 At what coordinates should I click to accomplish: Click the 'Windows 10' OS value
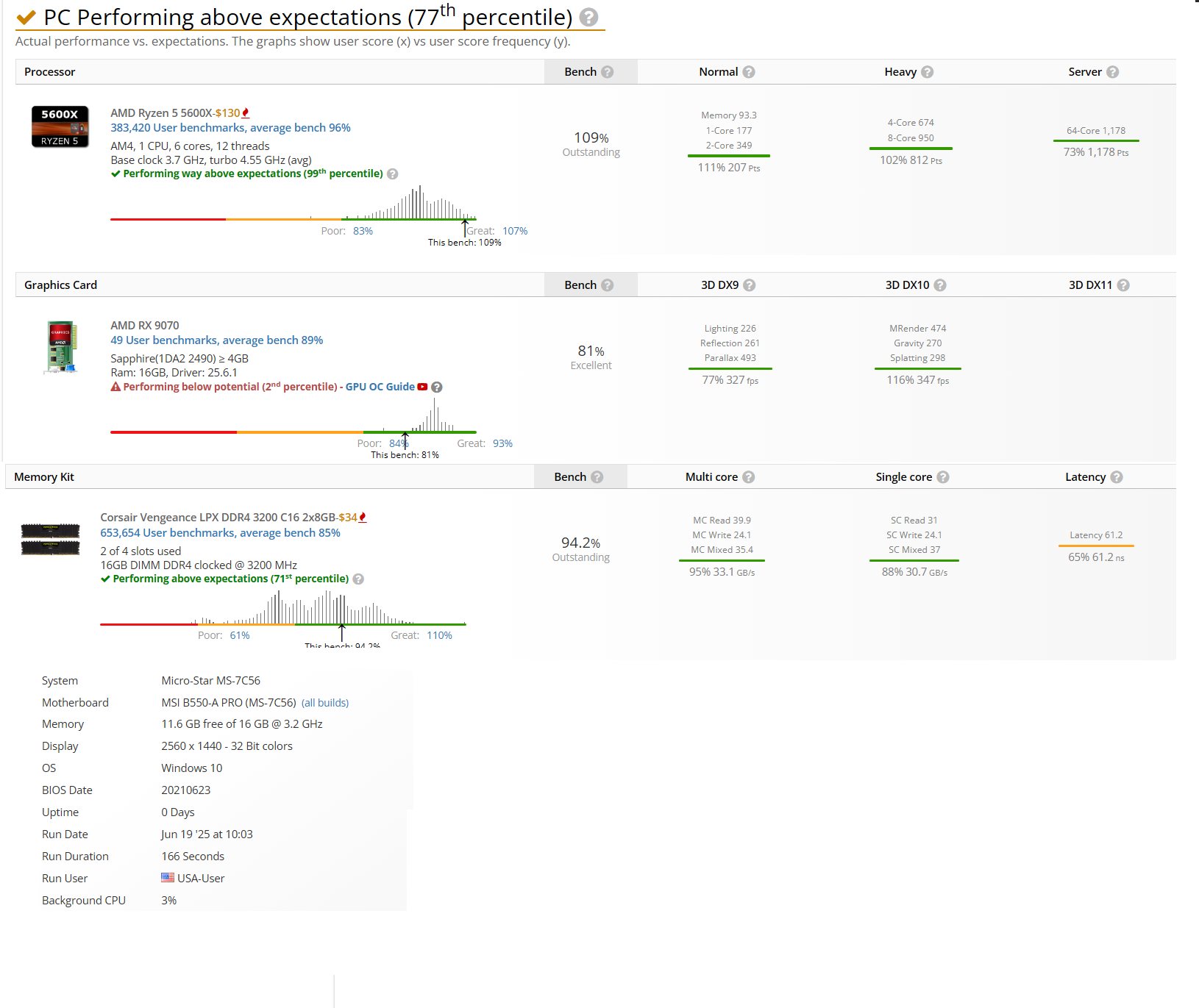[x=192, y=768]
